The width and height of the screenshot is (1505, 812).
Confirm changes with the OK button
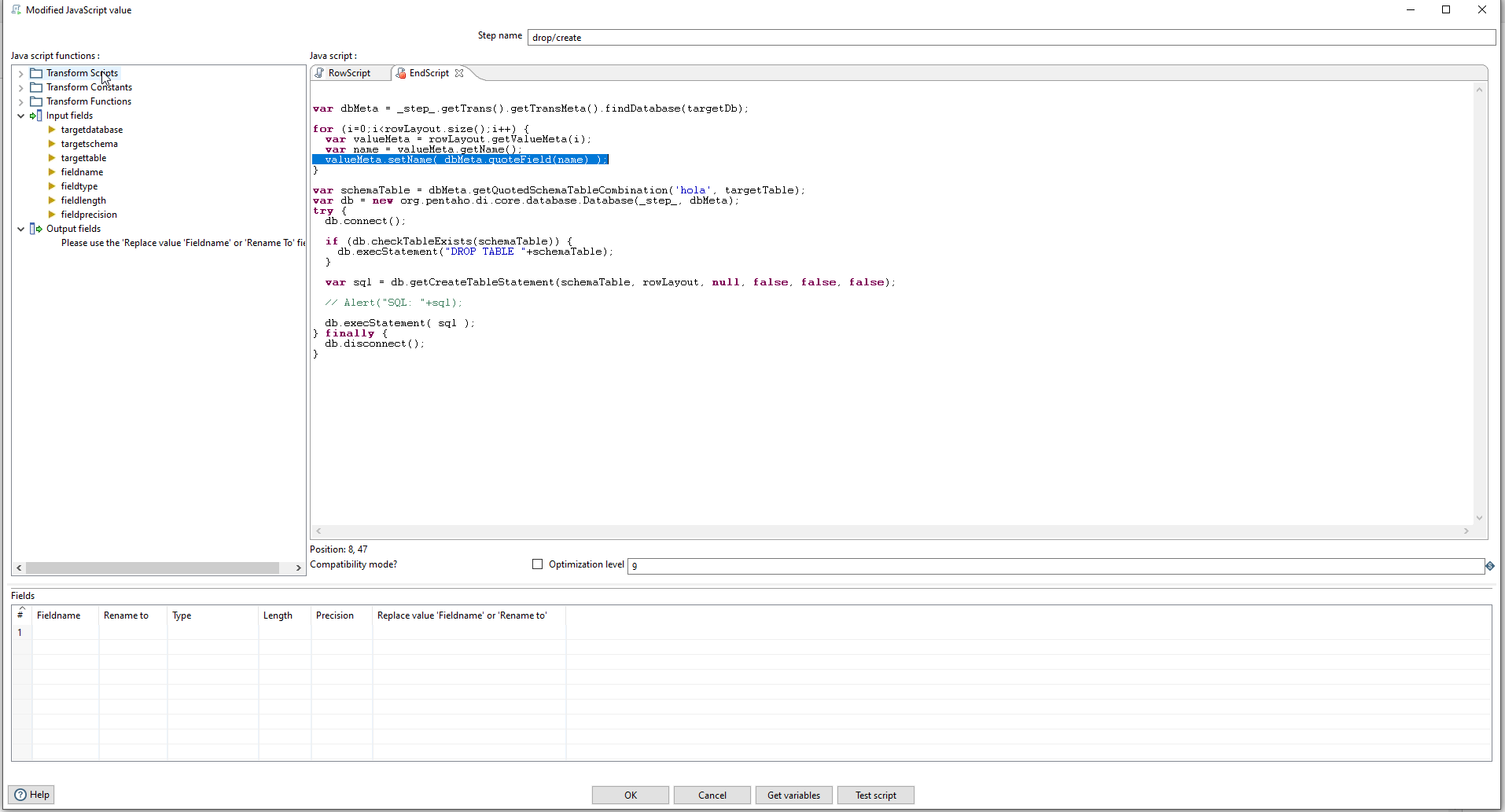(629, 795)
